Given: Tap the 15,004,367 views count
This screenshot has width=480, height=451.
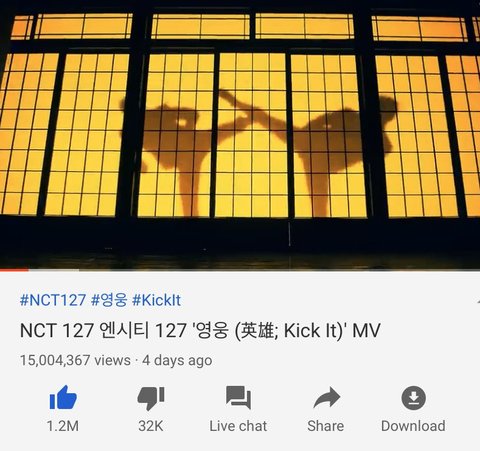Looking at the screenshot, I should click(75, 360).
